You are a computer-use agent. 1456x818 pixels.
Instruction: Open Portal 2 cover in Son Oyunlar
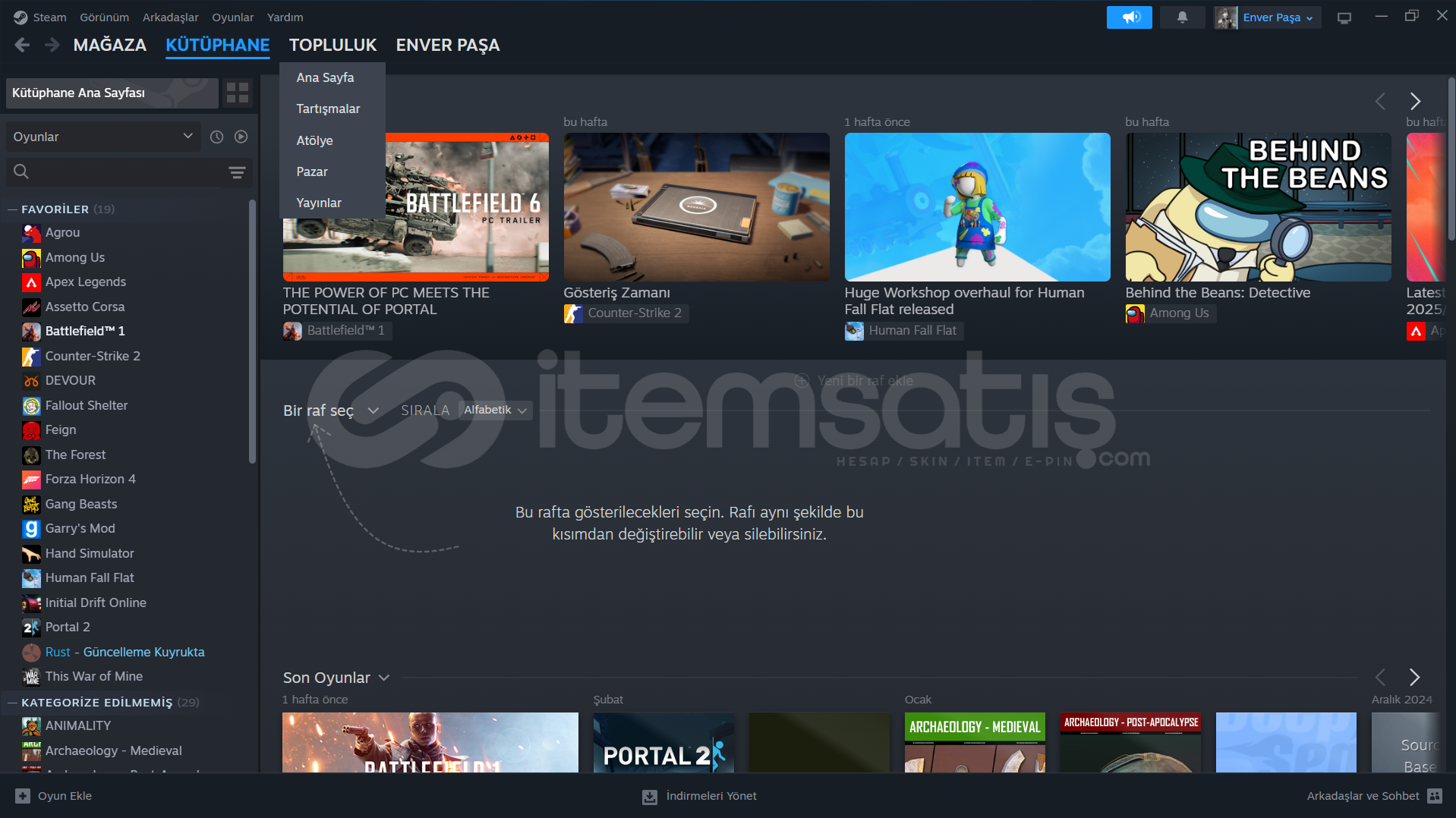click(x=663, y=743)
